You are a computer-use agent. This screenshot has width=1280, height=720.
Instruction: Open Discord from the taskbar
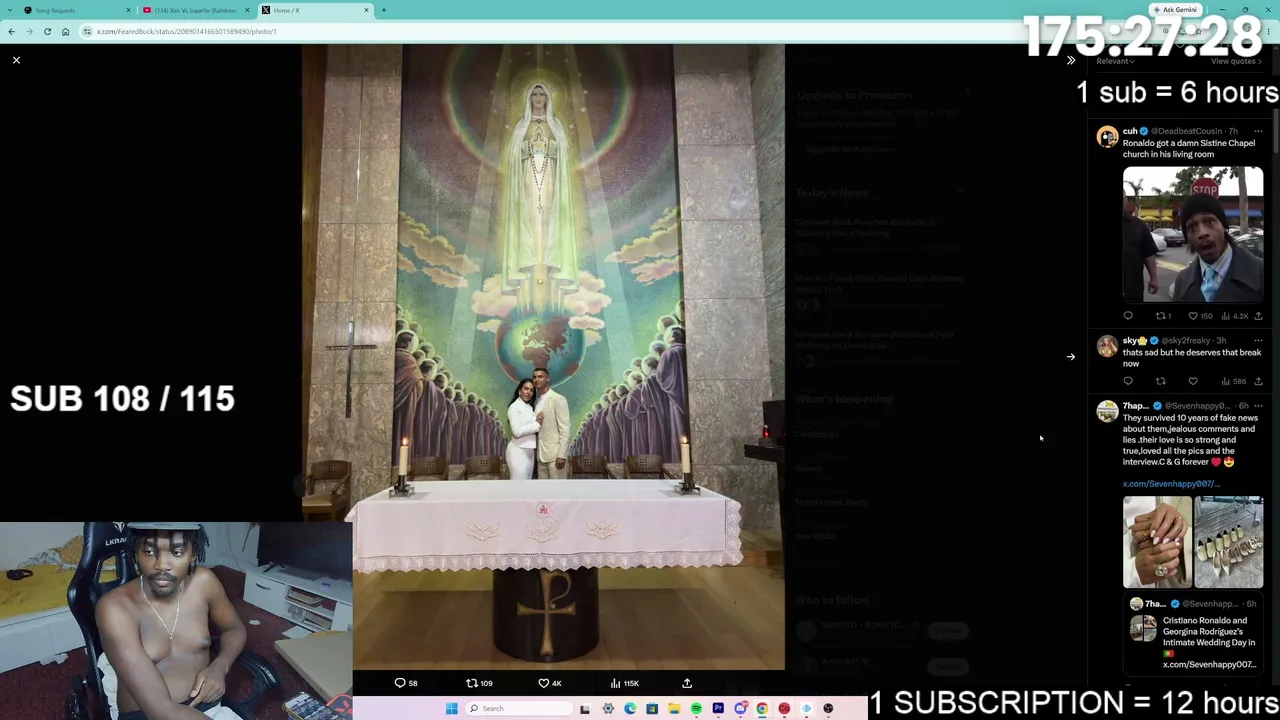[x=740, y=708]
